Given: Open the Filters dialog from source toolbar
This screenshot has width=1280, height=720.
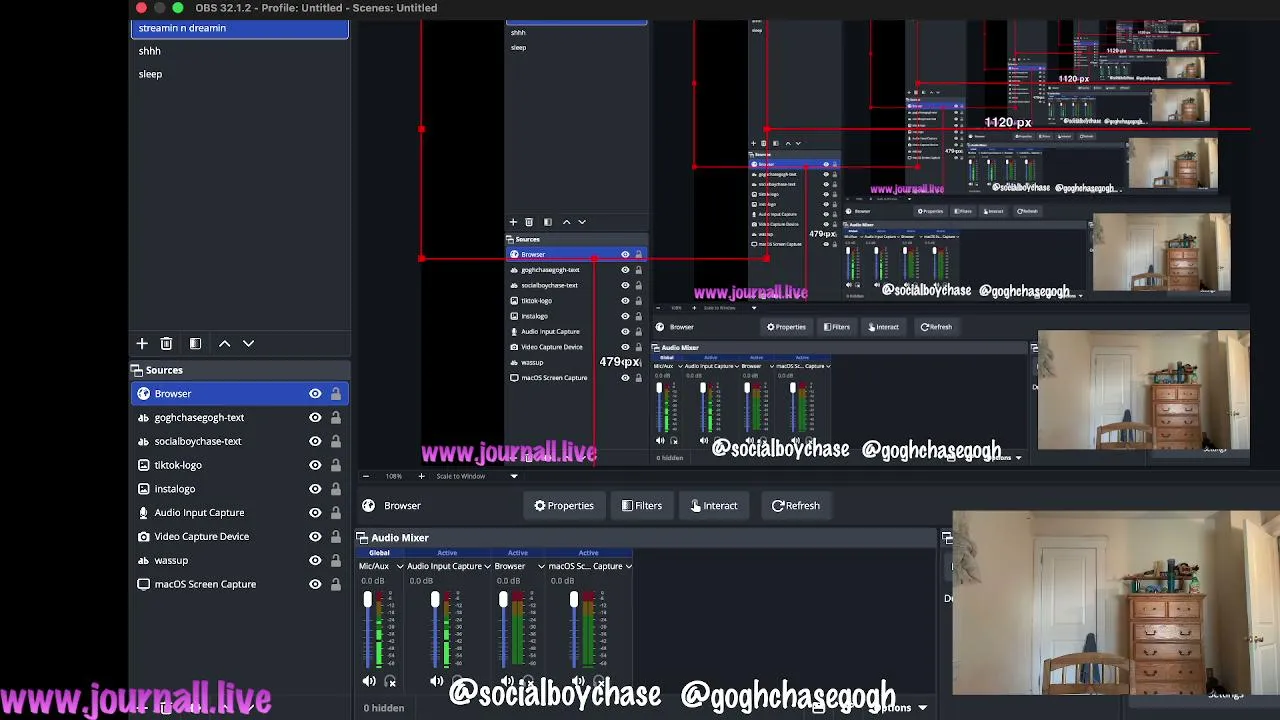Looking at the screenshot, I should 642,506.
